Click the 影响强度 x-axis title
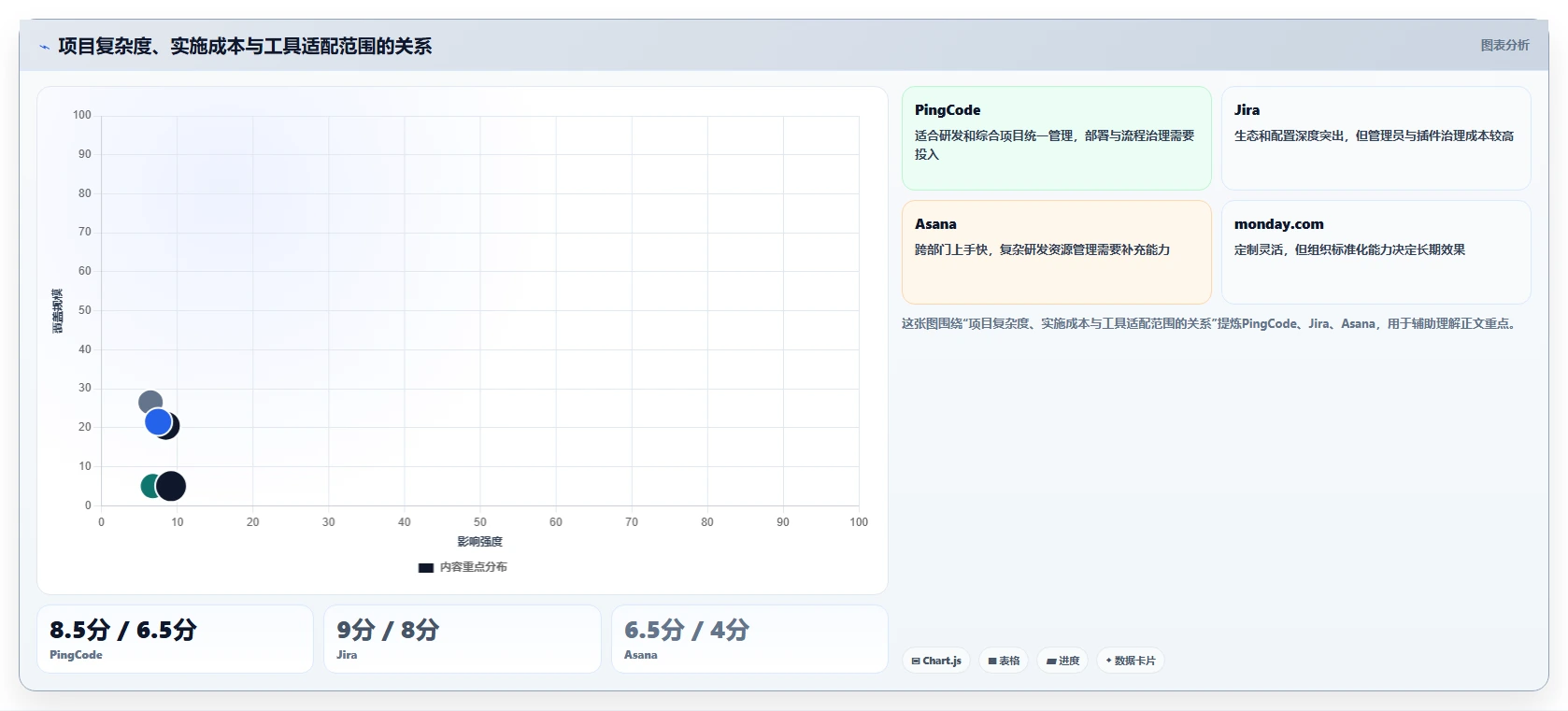 pos(479,542)
